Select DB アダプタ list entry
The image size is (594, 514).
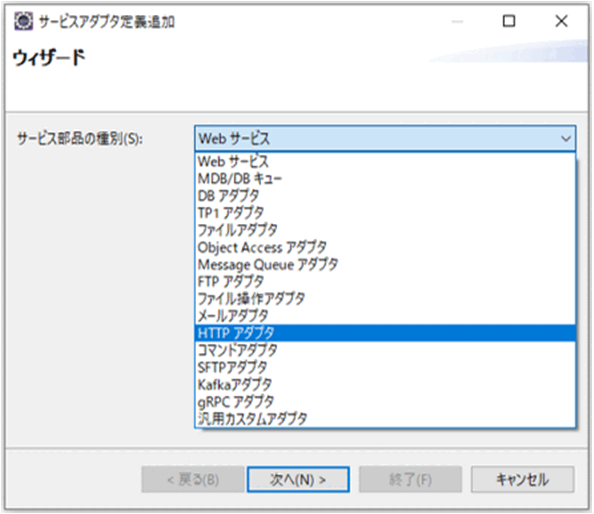coord(385,196)
